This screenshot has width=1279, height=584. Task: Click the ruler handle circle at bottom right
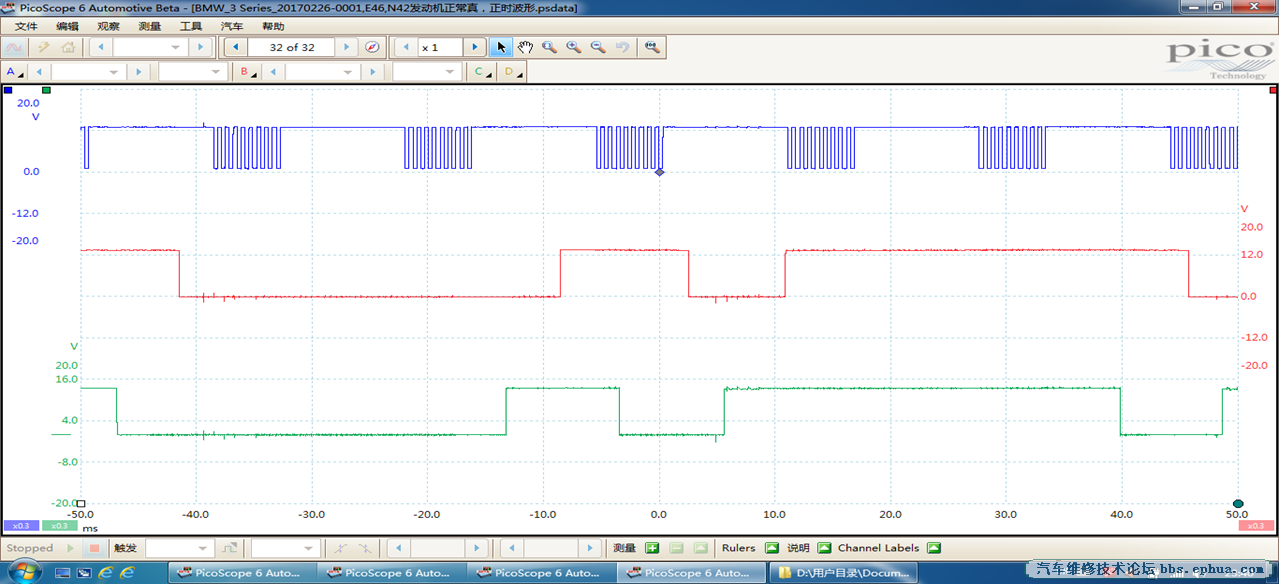(1238, 503)
